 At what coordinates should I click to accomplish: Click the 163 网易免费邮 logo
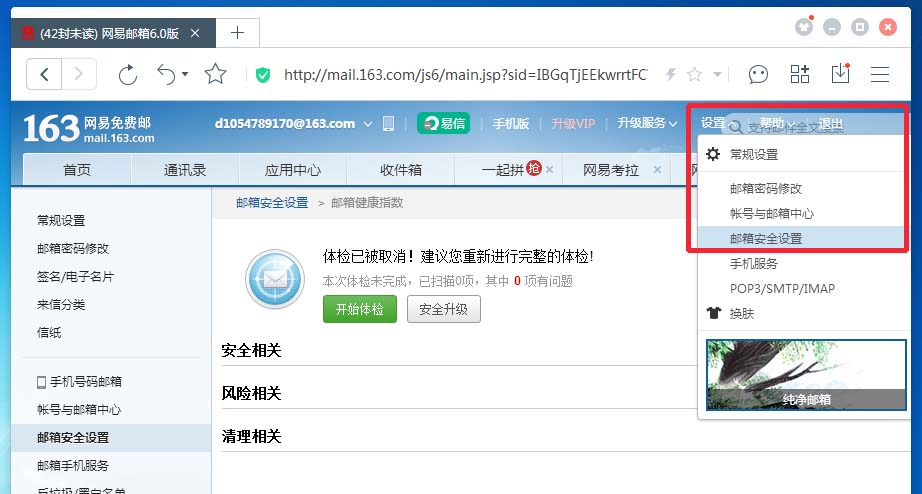[x=89, y=128]
